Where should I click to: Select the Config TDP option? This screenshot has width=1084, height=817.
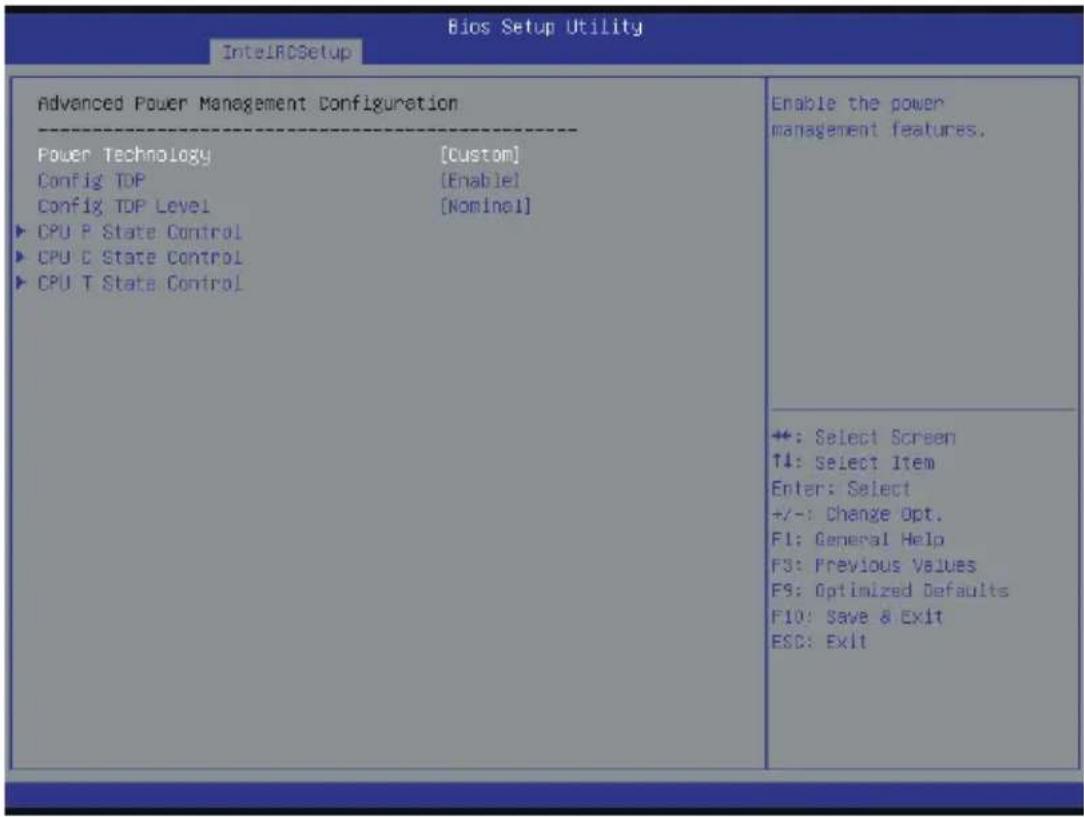(x=91, y=181)
